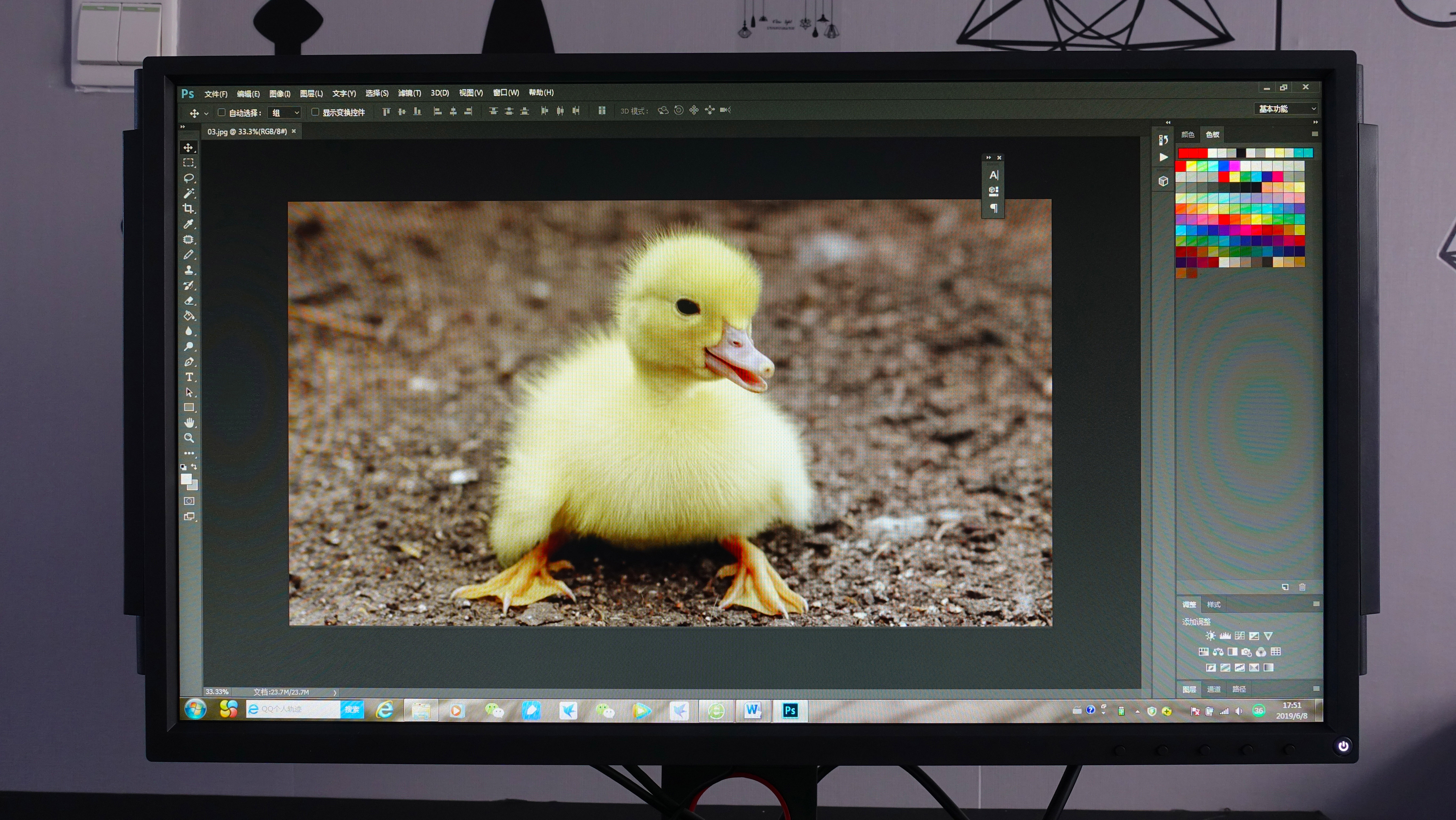1456x820 pixels.
Task: Add an Exposure adjustment
Action: click(1254, 636)
